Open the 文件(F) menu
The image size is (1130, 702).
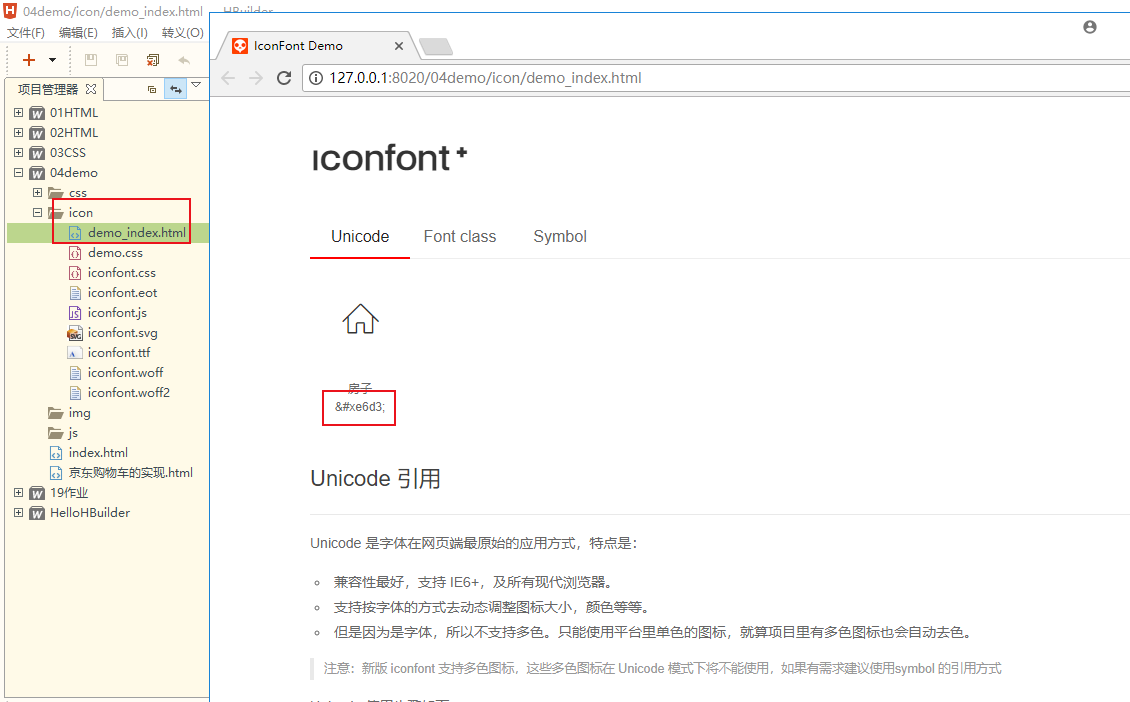click(26, 32)
